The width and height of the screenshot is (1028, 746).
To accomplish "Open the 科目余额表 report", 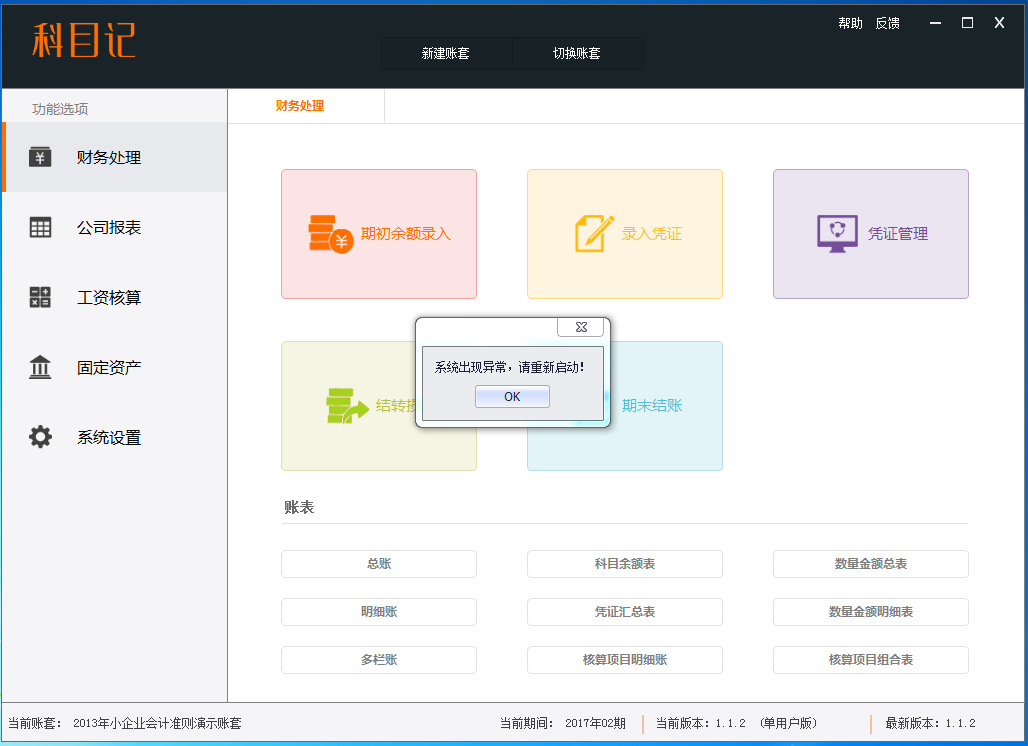I will coord(624,564).
